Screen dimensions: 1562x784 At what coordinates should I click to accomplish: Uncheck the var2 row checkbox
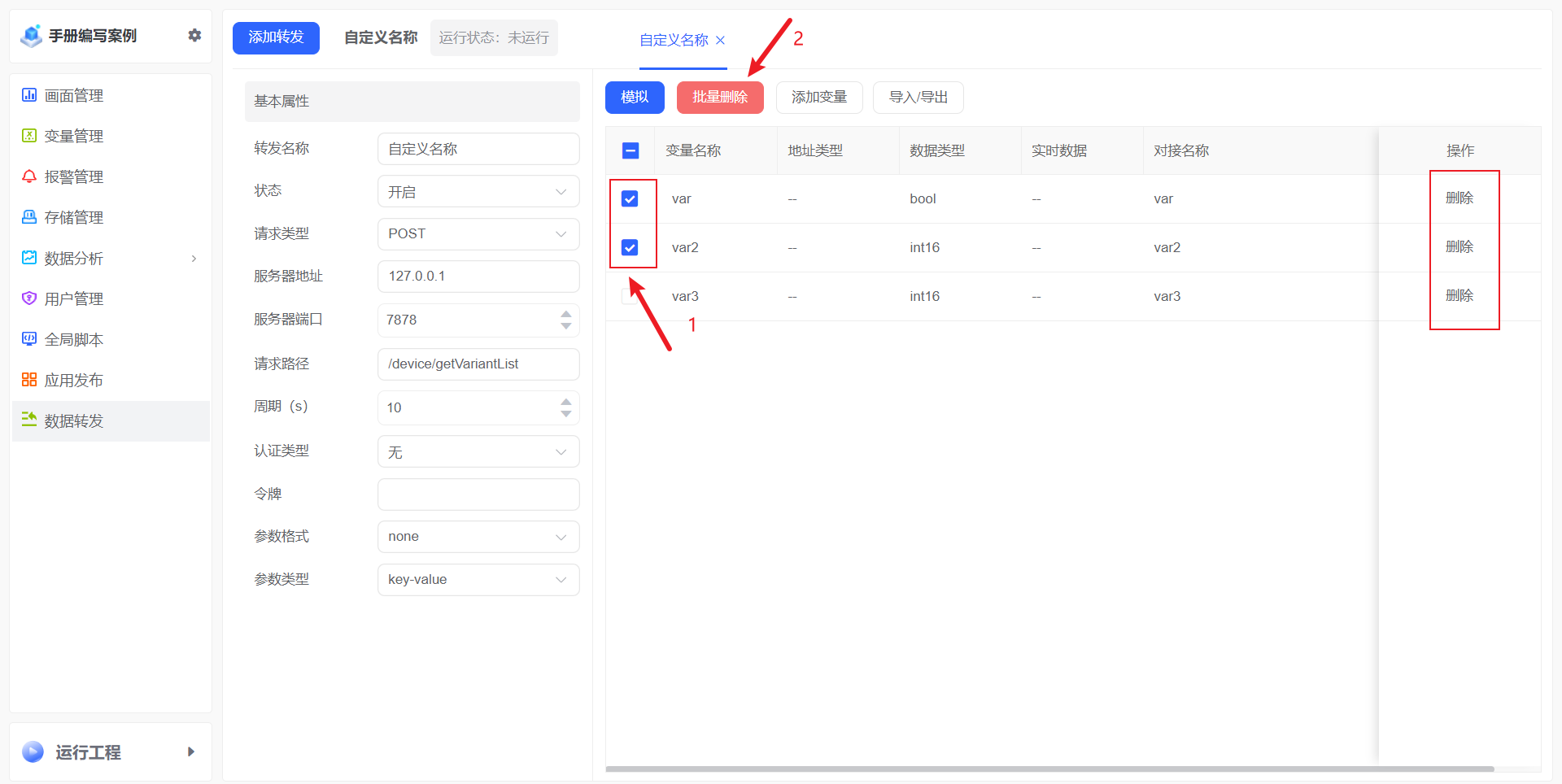pos(630,247)
